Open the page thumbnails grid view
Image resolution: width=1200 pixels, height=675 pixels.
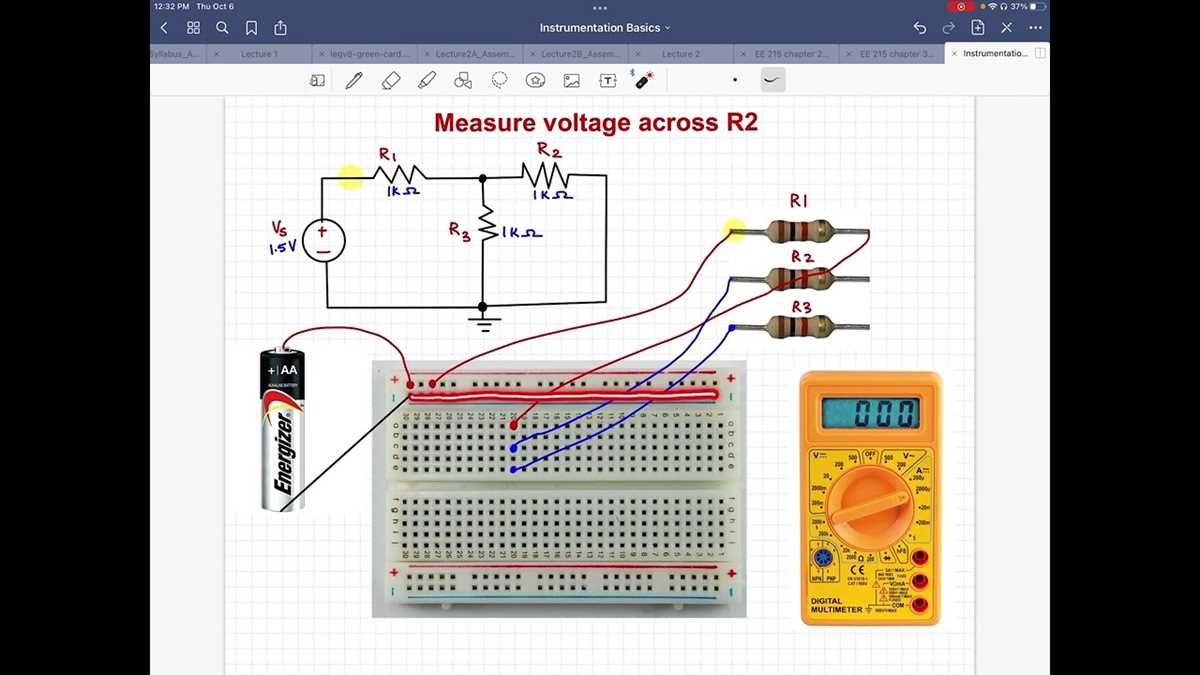194,28
